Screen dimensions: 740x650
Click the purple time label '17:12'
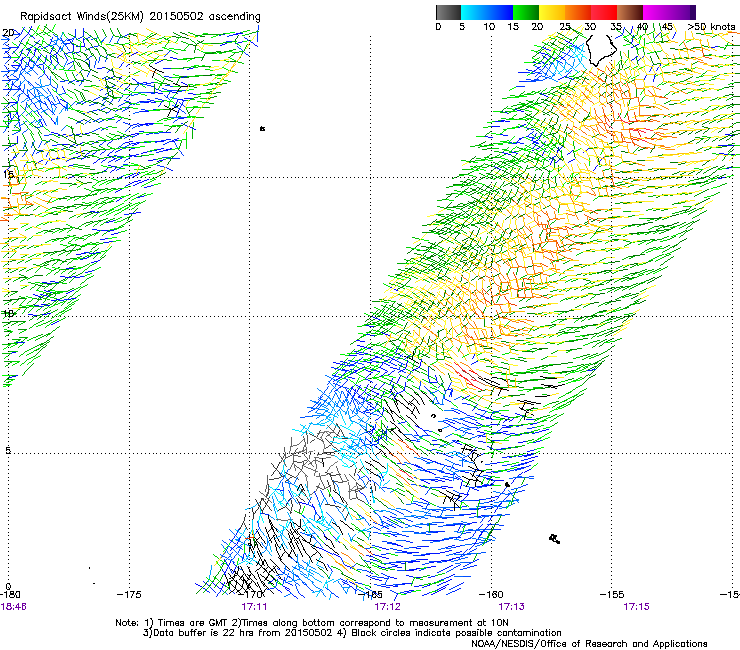coord(387,607)
